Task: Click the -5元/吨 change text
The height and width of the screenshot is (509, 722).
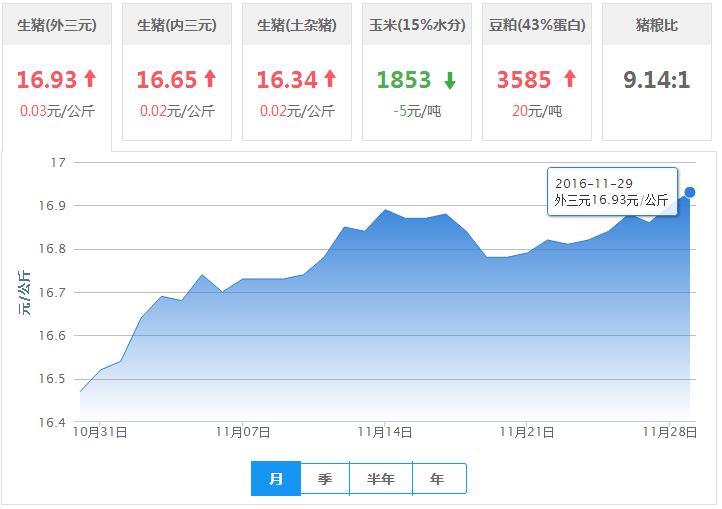Action: coord(417,111)
